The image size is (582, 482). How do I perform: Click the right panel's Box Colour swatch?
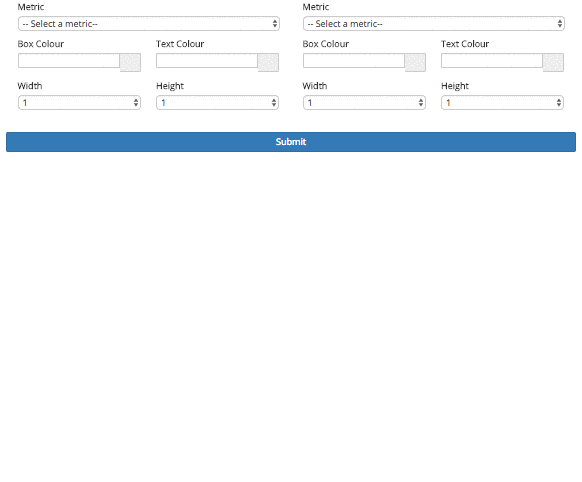tap(415, 62)
